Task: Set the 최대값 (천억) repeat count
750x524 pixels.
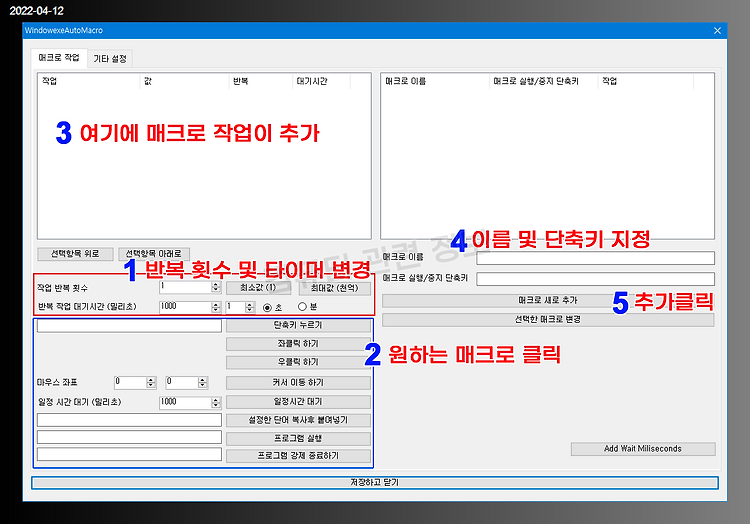Action: tap(334, 287)
